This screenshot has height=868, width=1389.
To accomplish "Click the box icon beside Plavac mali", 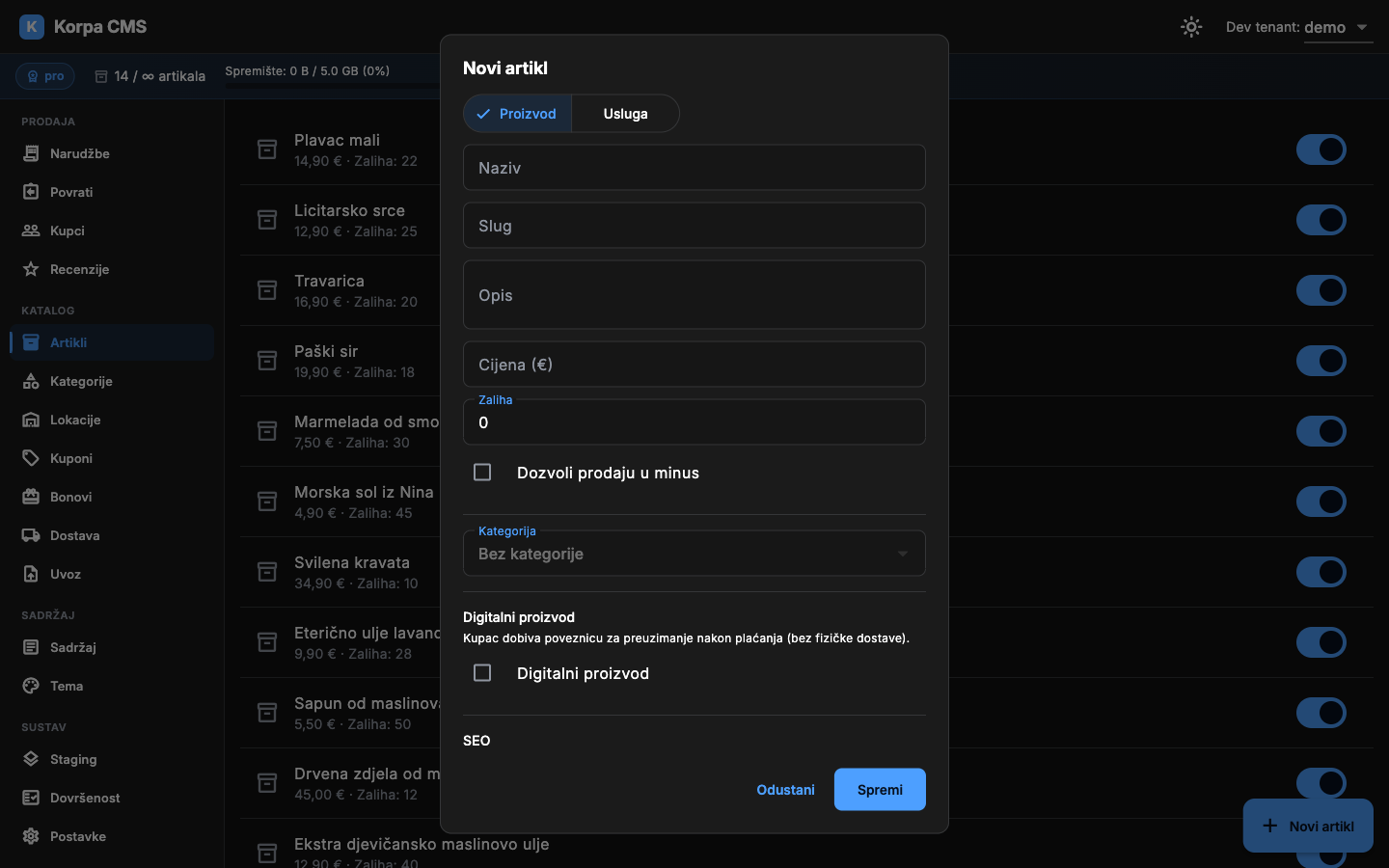I will [267, 149].
